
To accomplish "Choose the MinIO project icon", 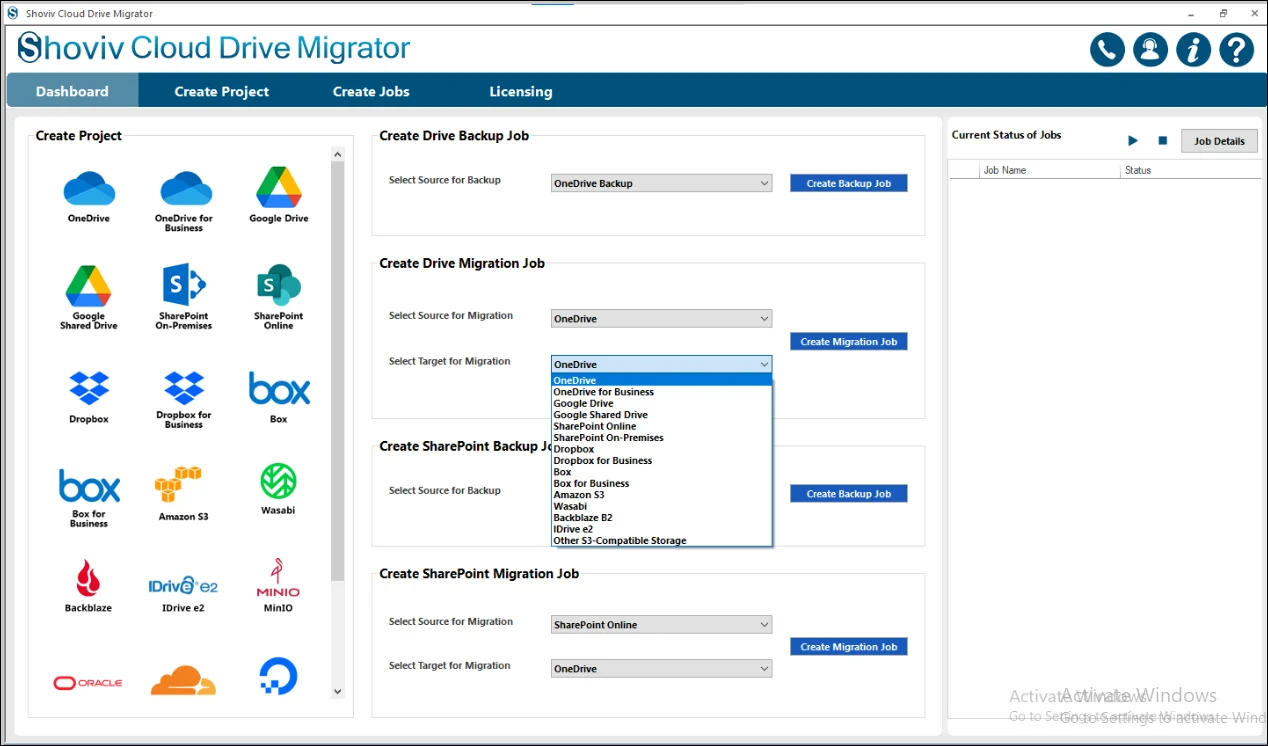I will [x=279, y=586].
